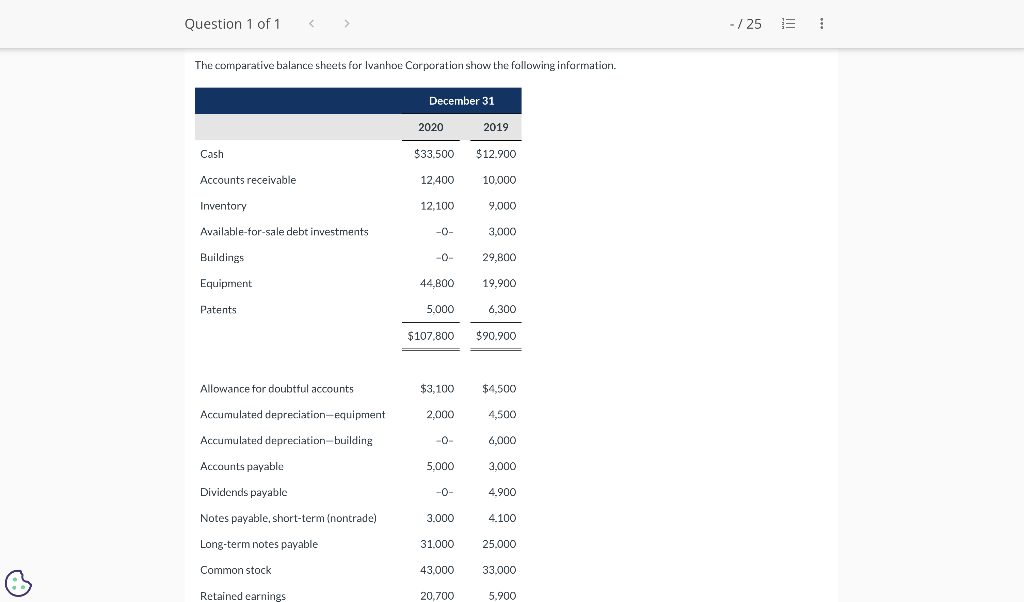Image resolution: width=1024 pixels, height=602 pixels.
Task: Click the December 31 table header
Action: (461, 100)
